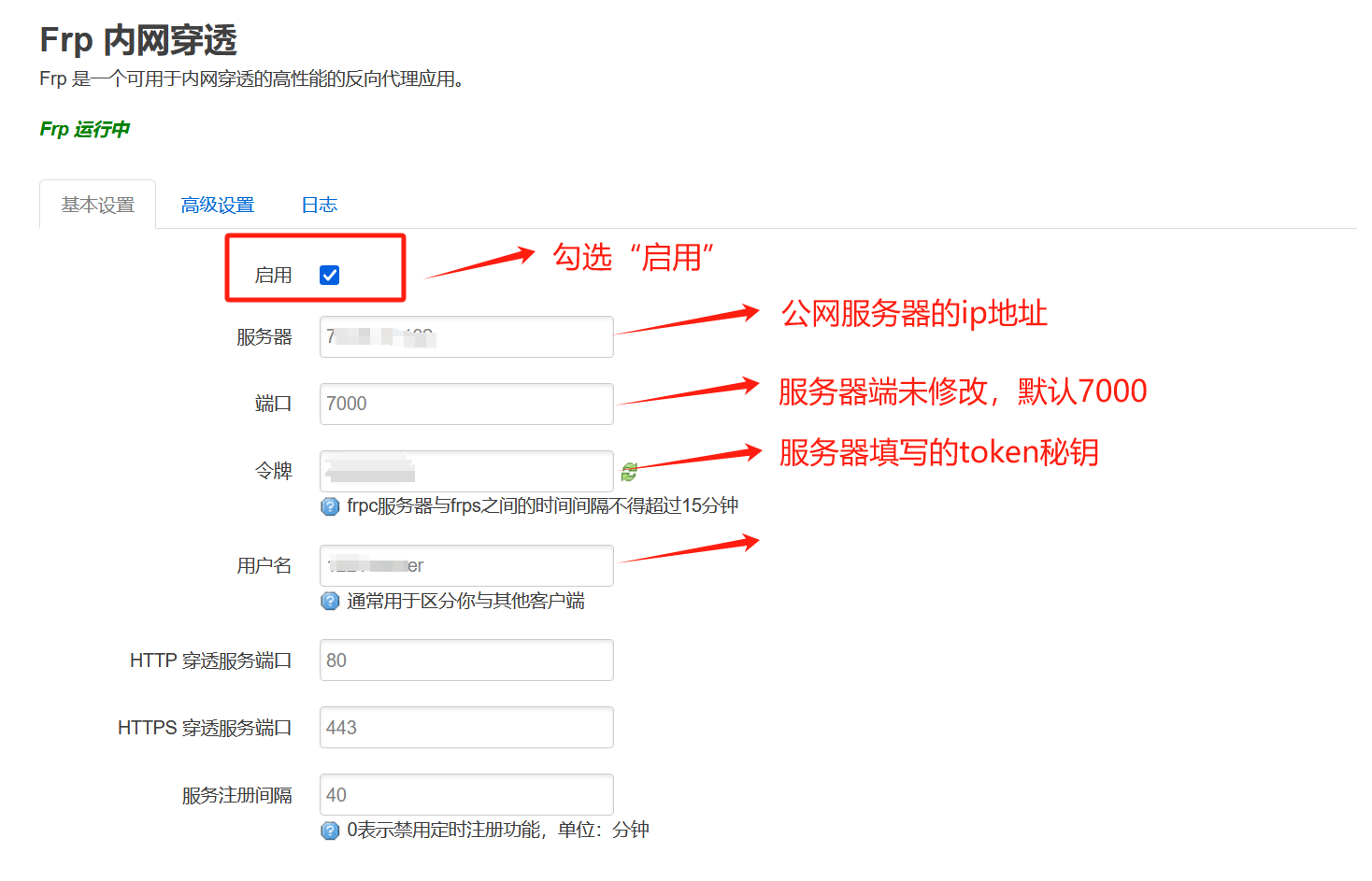Click the 端口 field showing 7000
Viewport: 1372px width, 881px height.
coord(466,404)
